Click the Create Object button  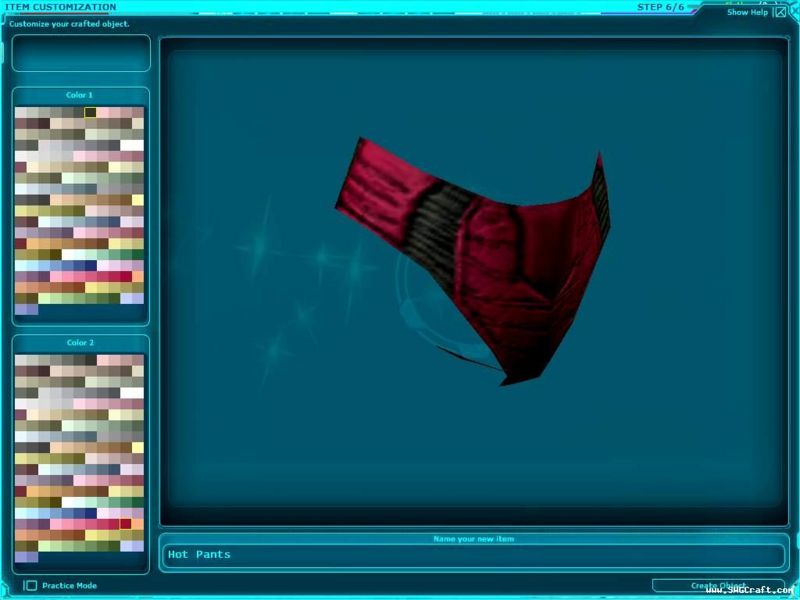(718, 586)
